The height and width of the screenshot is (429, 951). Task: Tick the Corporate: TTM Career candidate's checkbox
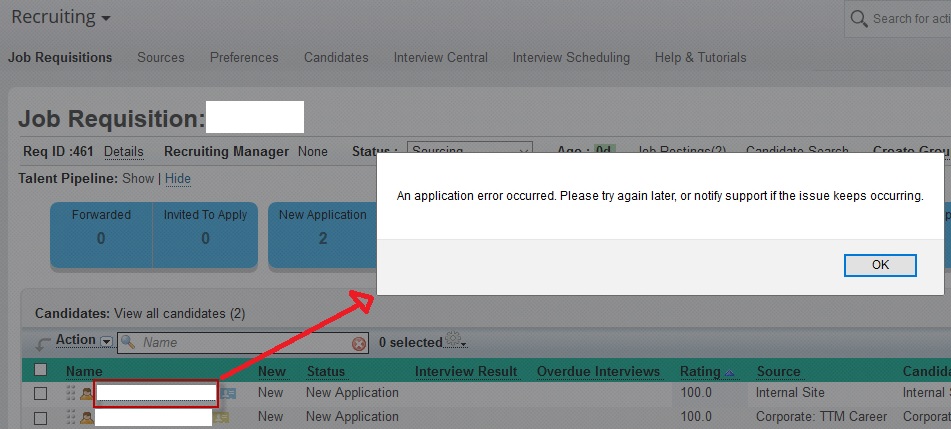point(41,418)
